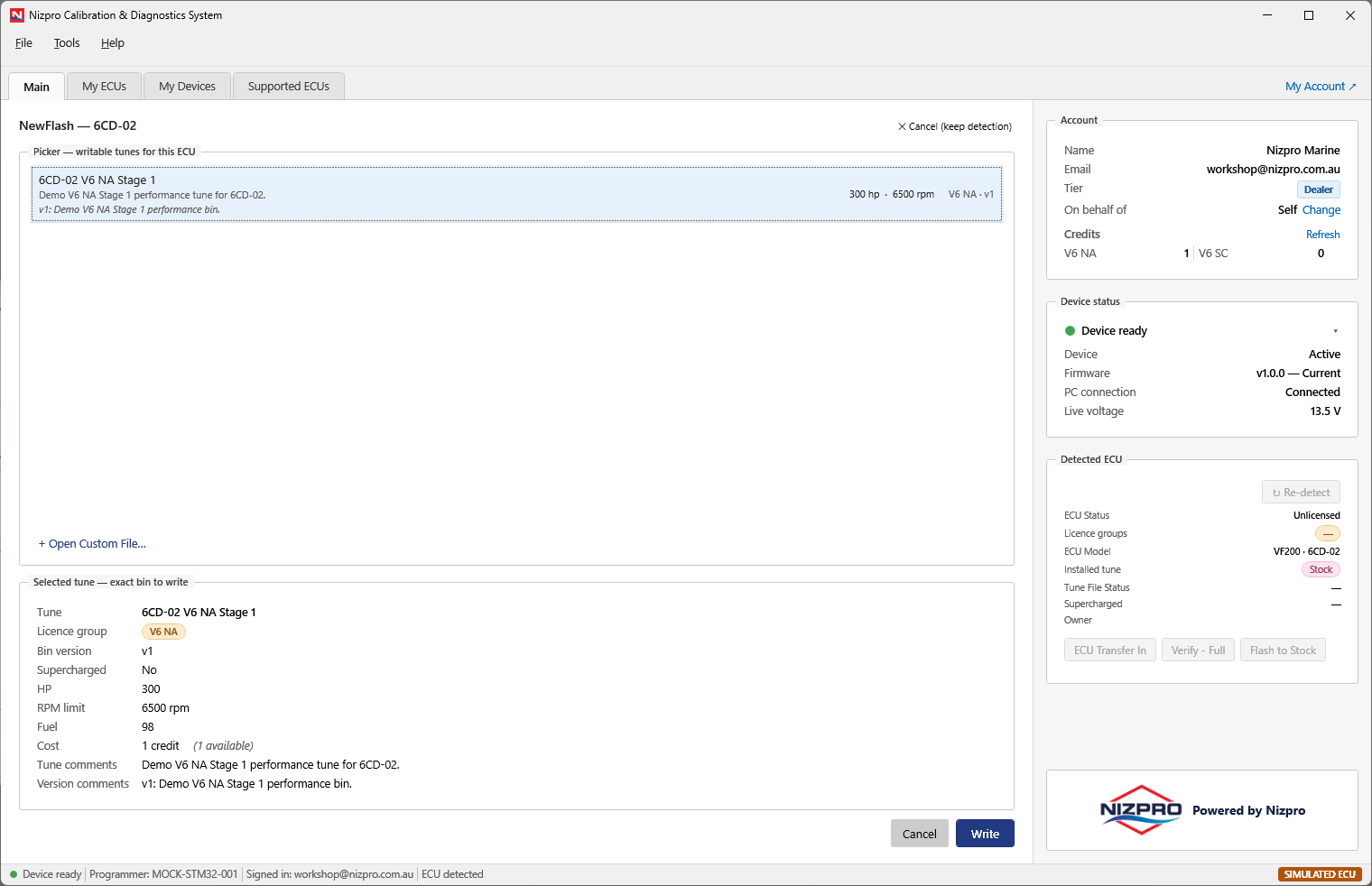This screenshot has width=1372, height=886.
Task: Switch to the My Devices tab
Action: click(187, 87)
